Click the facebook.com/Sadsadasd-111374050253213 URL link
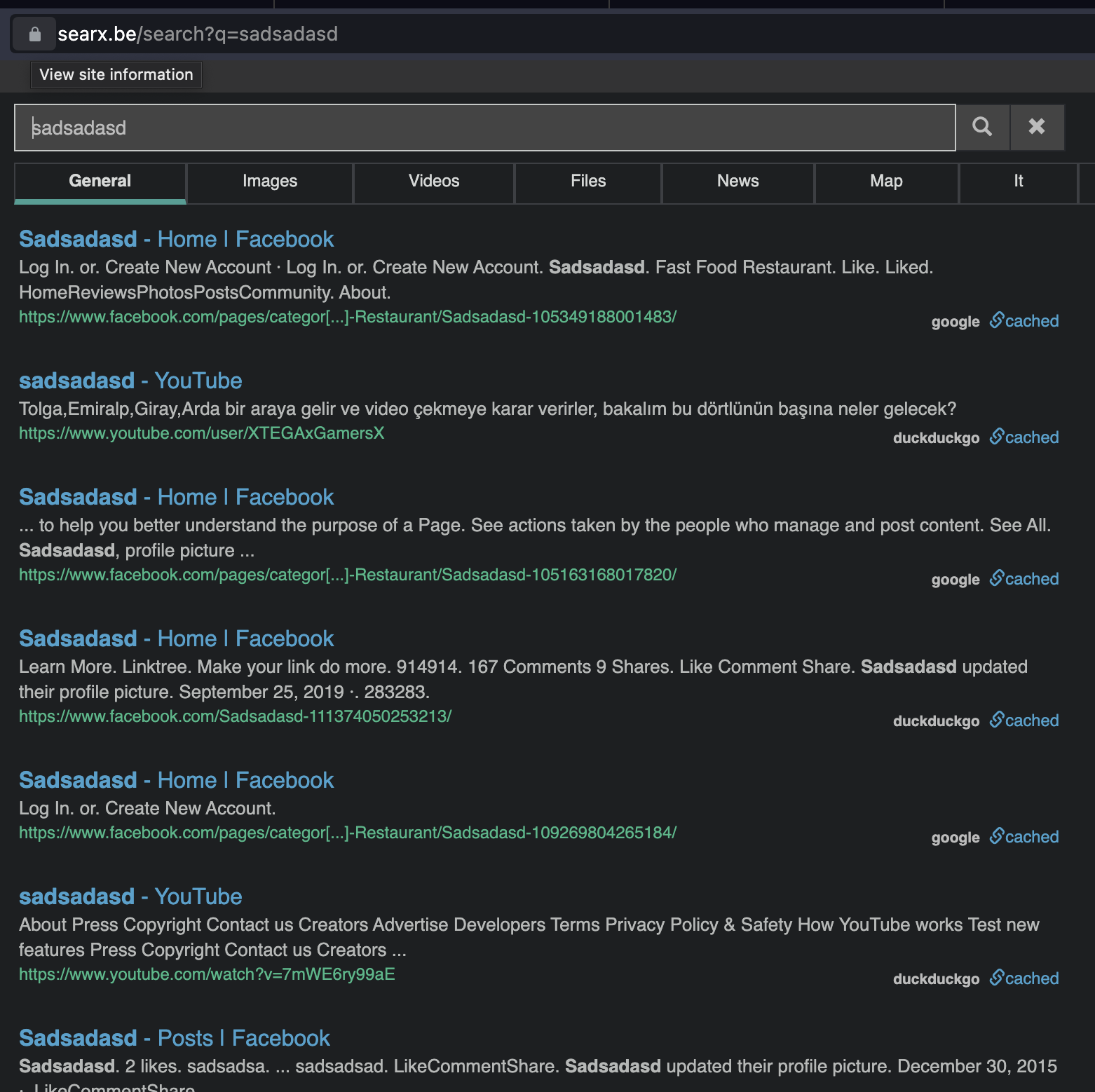The image size is (1095, 1092). (235, 716)
